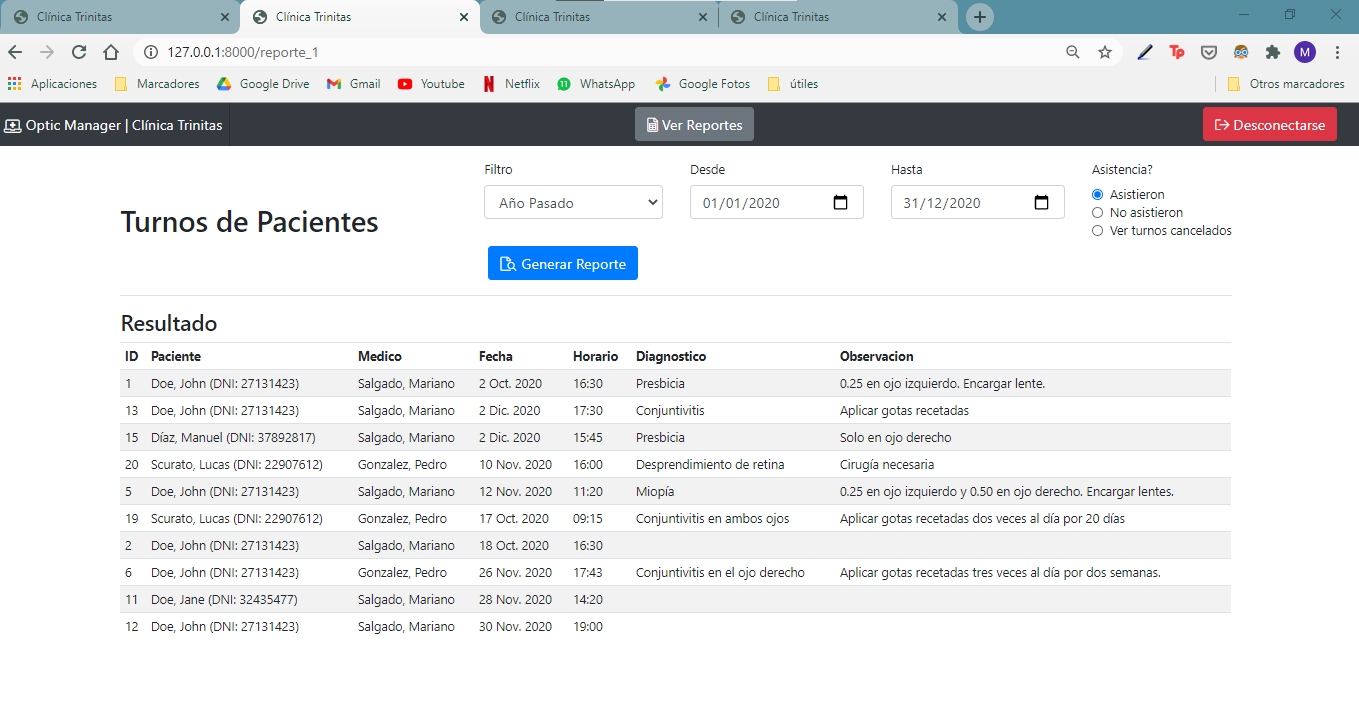1359x728 pixels.
Task: Open calendar picker in Hasta date field
Action: tap(1042, 202)
